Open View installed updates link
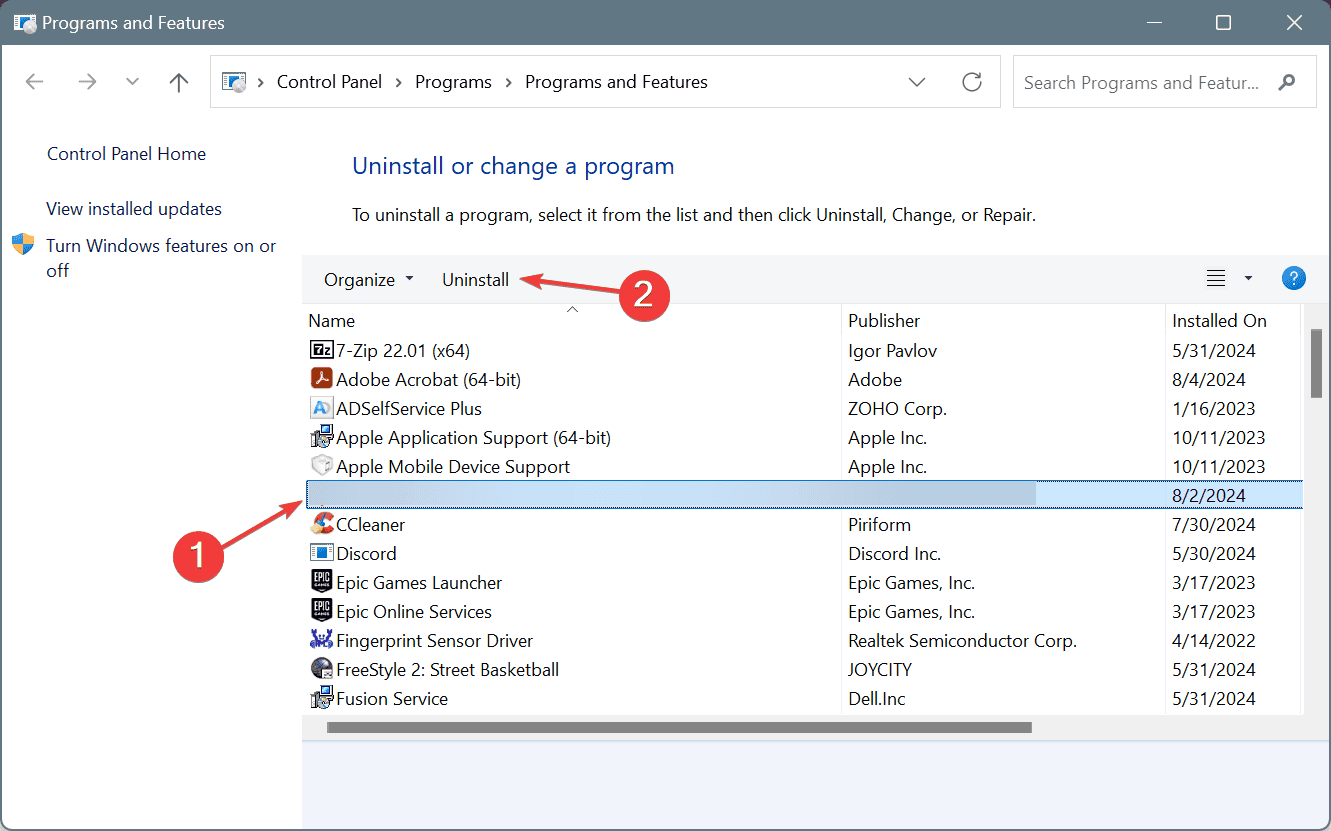The image size is (1331, 831). click(x=134, y=209)
